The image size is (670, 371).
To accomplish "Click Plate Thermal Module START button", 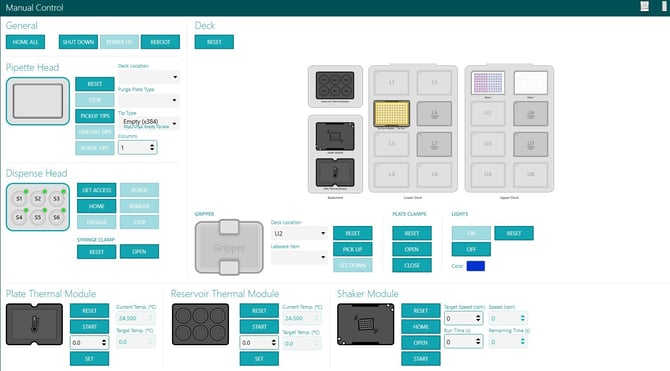I will [x=89, y=327].
